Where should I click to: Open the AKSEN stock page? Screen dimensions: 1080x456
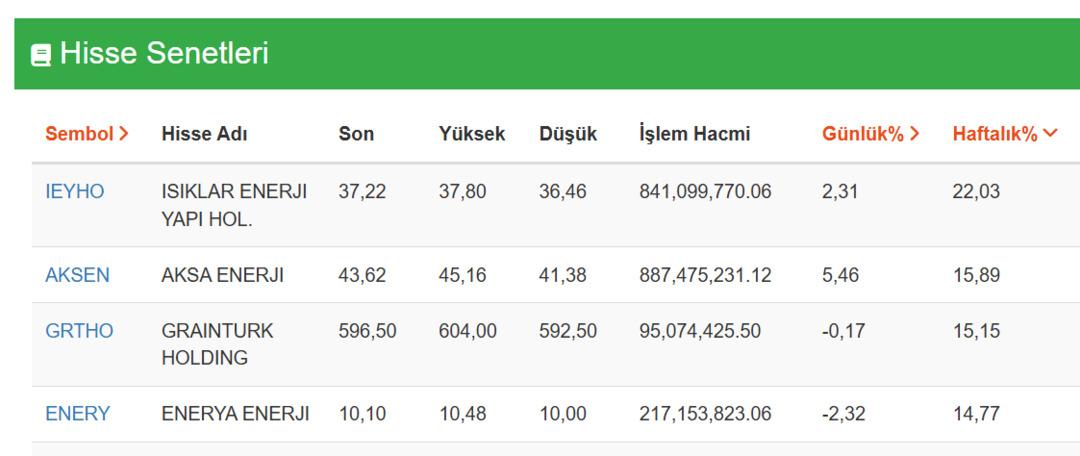[x=78, y=275]
